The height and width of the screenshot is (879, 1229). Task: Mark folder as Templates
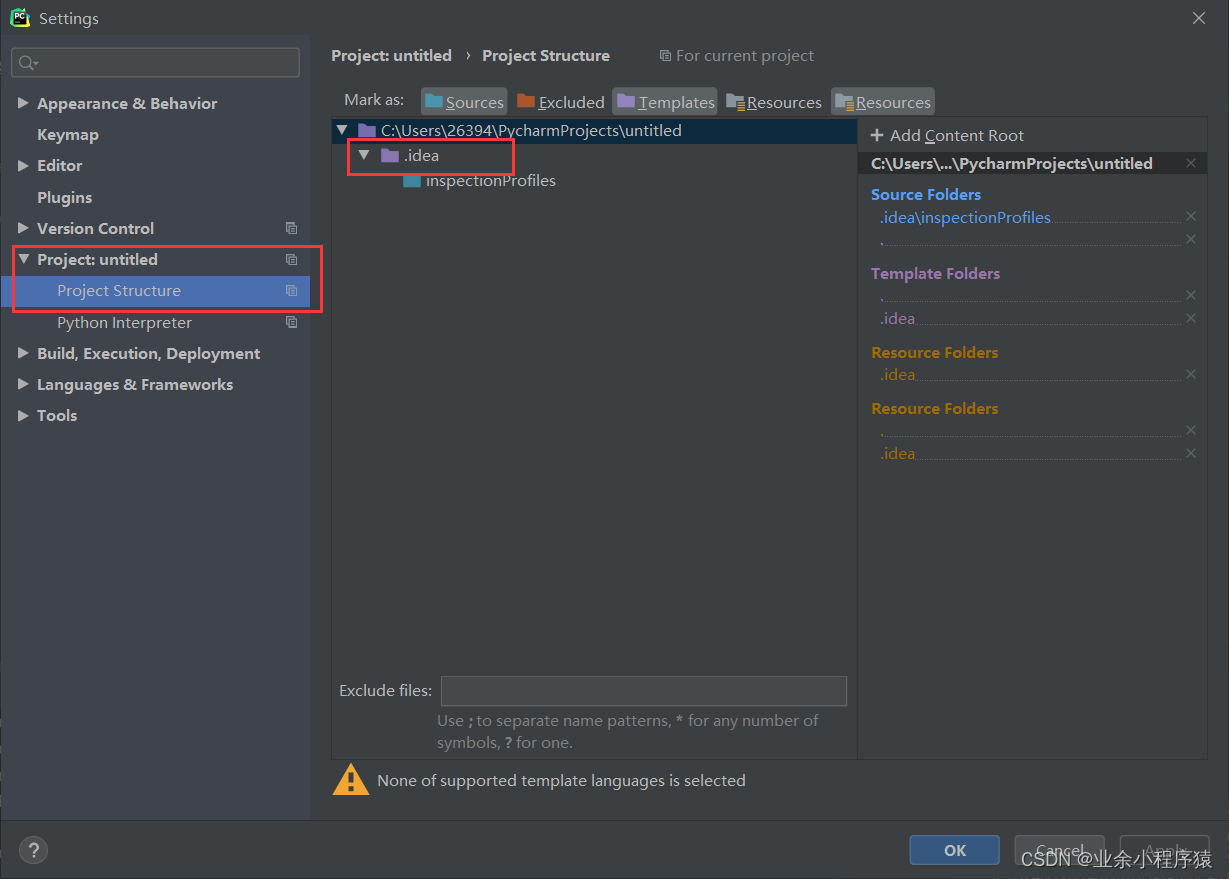[x=665, y=102]
